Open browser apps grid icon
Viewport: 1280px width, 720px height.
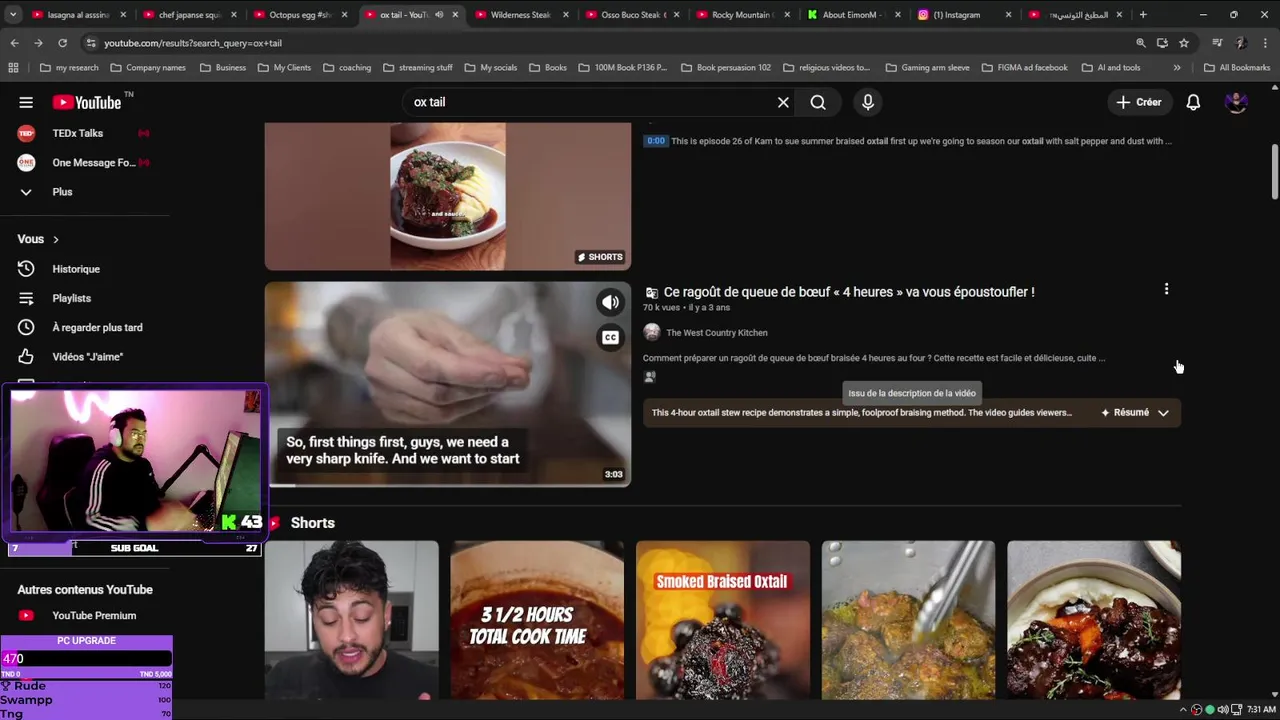point(13,68)
